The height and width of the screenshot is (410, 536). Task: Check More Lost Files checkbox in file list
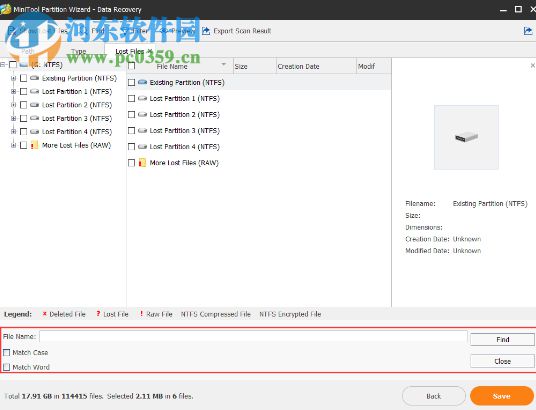131,163
